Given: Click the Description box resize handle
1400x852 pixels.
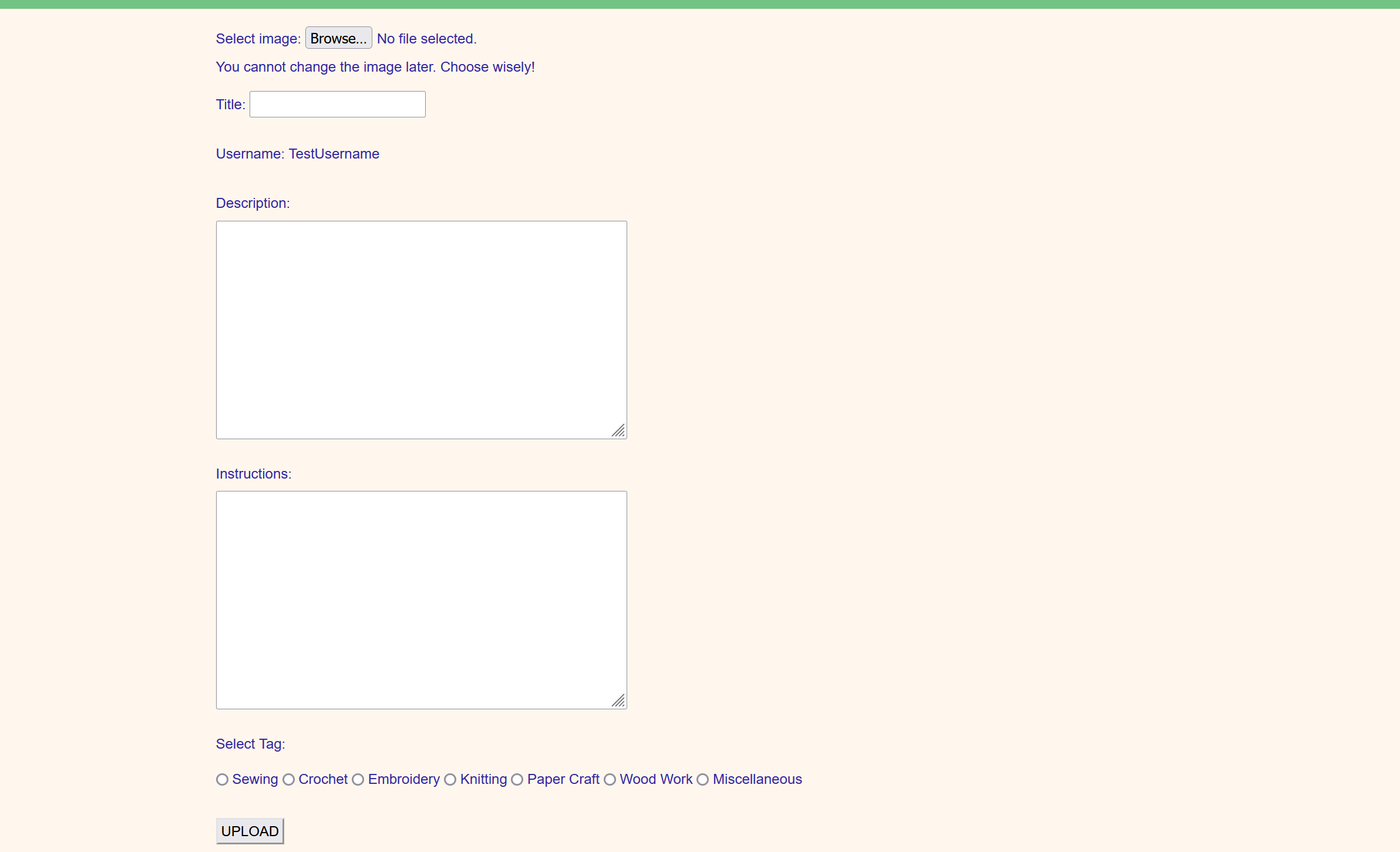Looking at the screenshot, I should (x=619, y=431).
